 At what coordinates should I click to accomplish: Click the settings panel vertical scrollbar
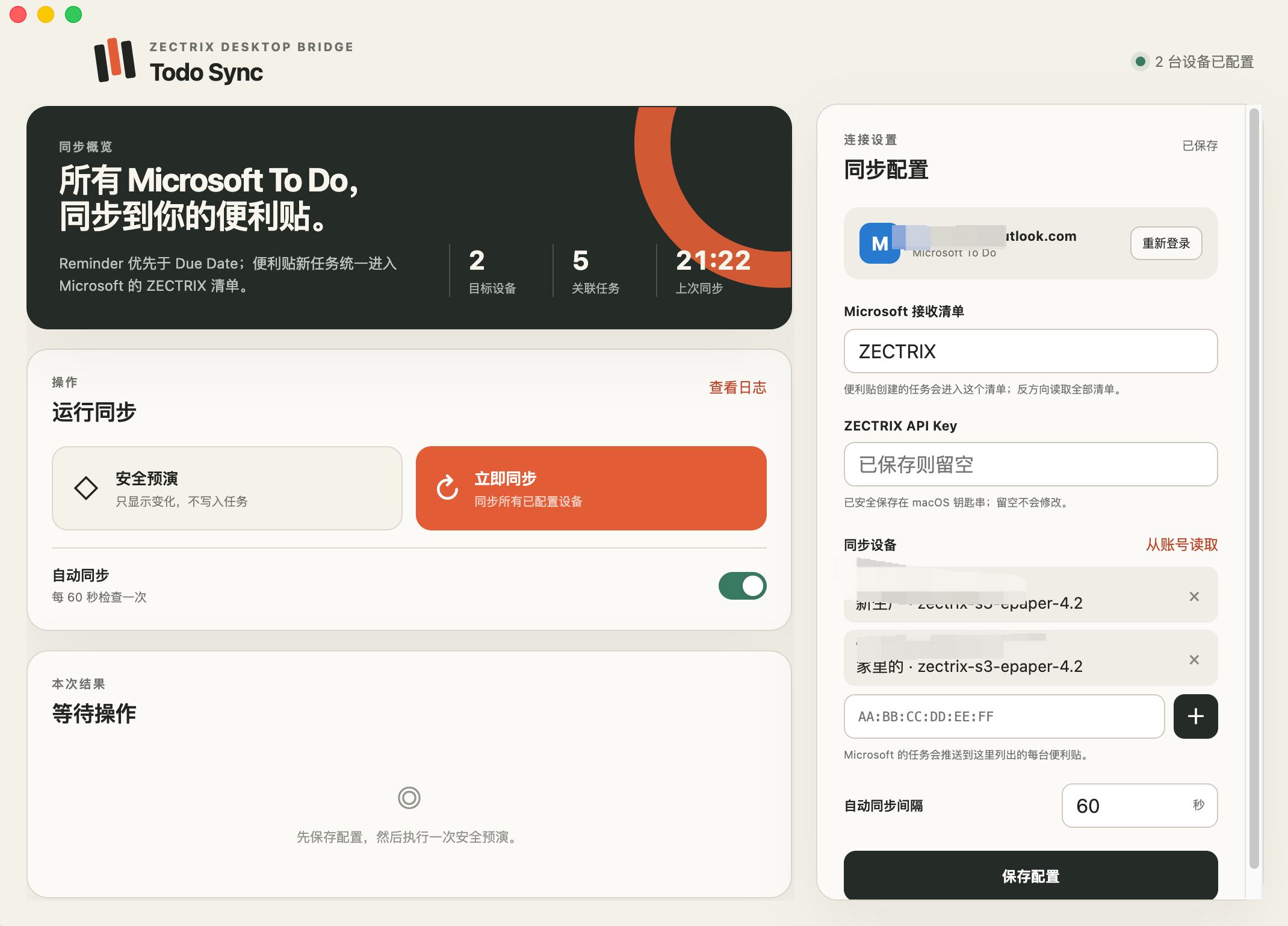pyautogui.click(x=1254, y=488)
